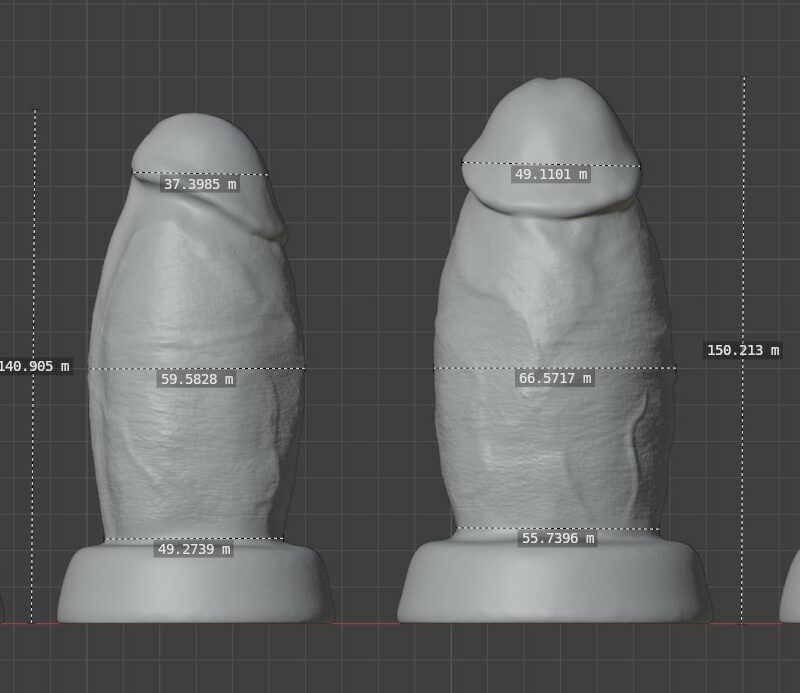Screen dimensions: 800x693
Task: Click the vertical dotted ruler line beside 140.905 m
Action: point(35,480)
